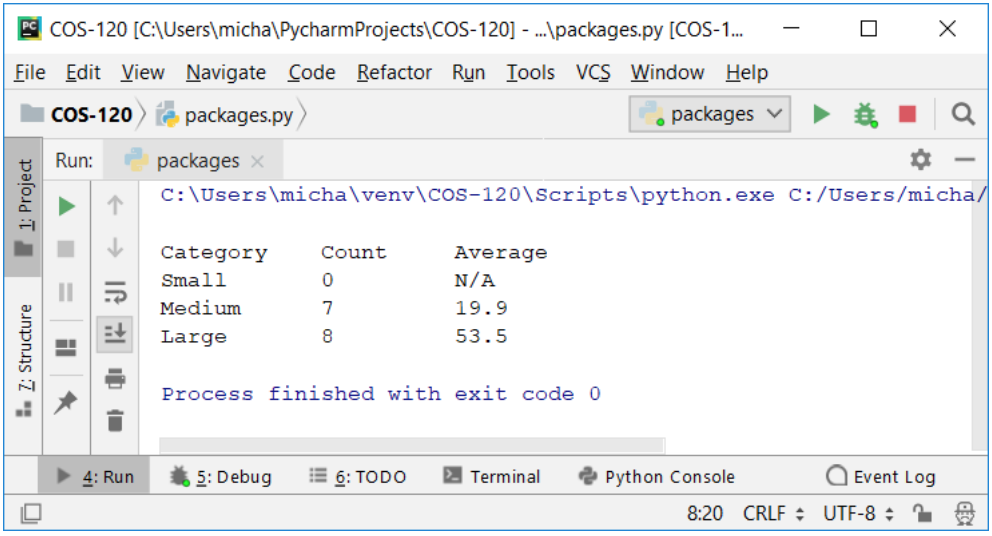Click the horizontal scrollbar of the console
The width and height of the screenshot is (992, 536).
coord(412,446)
